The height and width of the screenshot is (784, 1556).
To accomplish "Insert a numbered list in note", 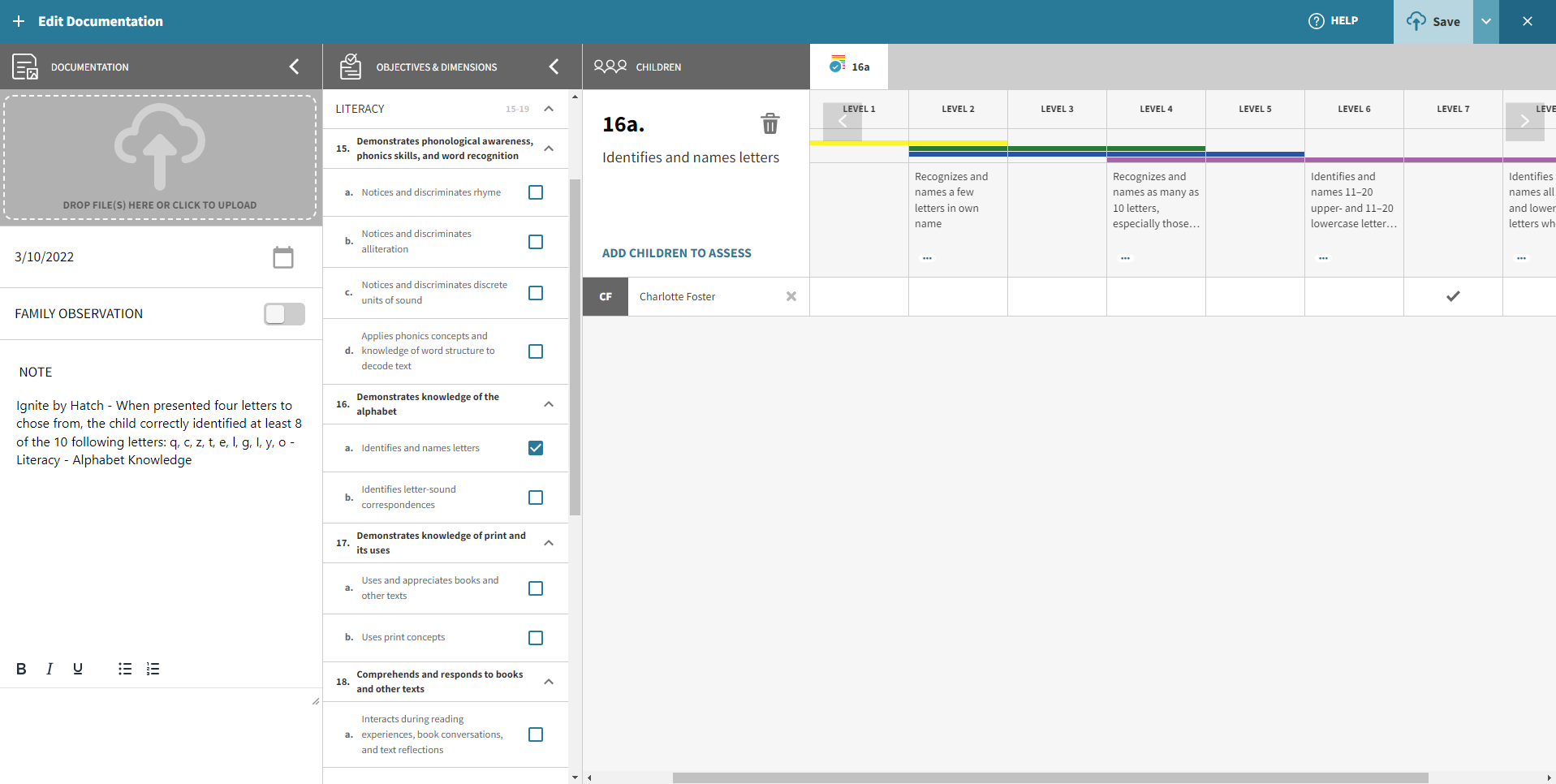I will [153, 669].
